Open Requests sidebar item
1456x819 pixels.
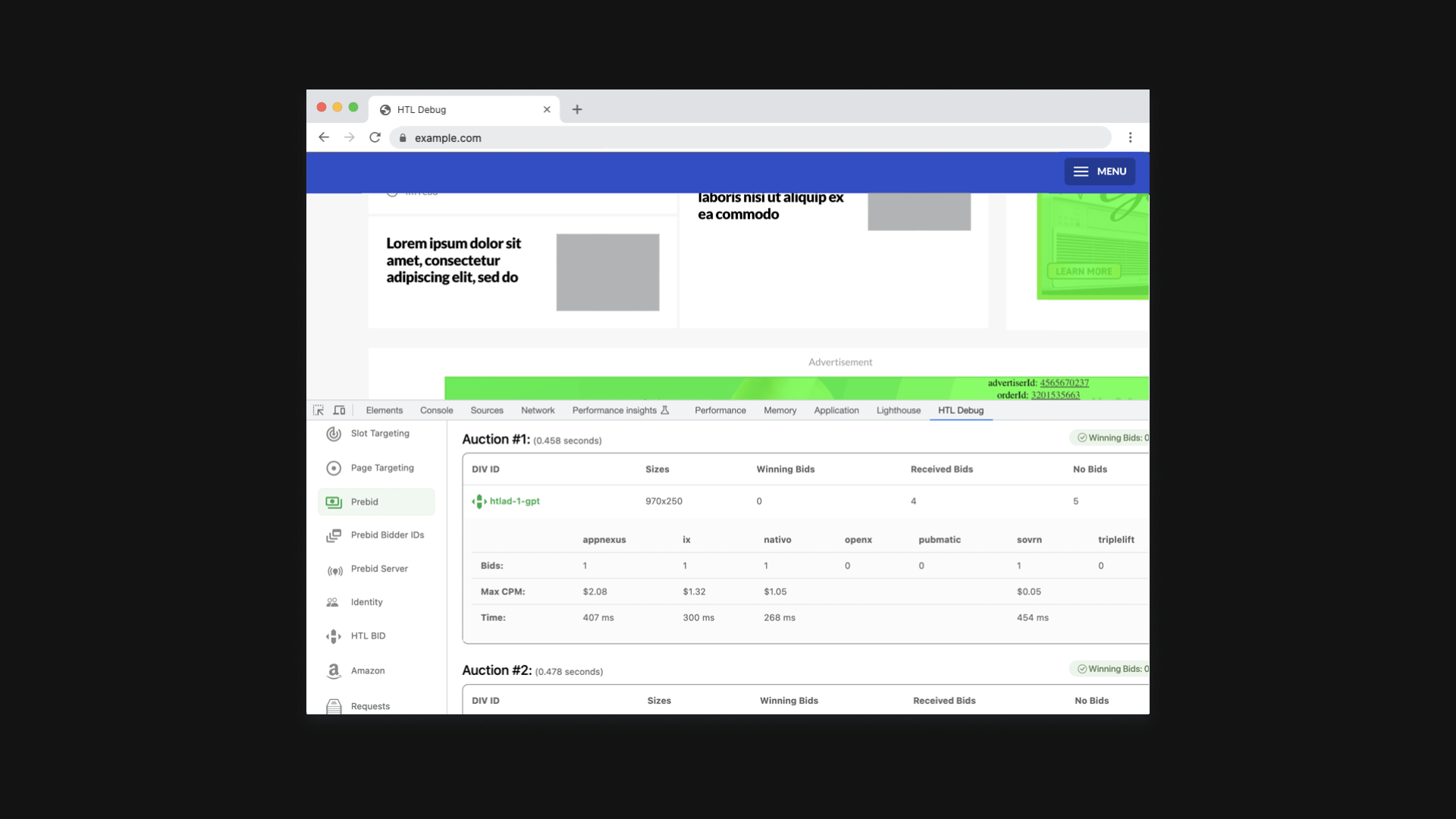click(369, 706)
